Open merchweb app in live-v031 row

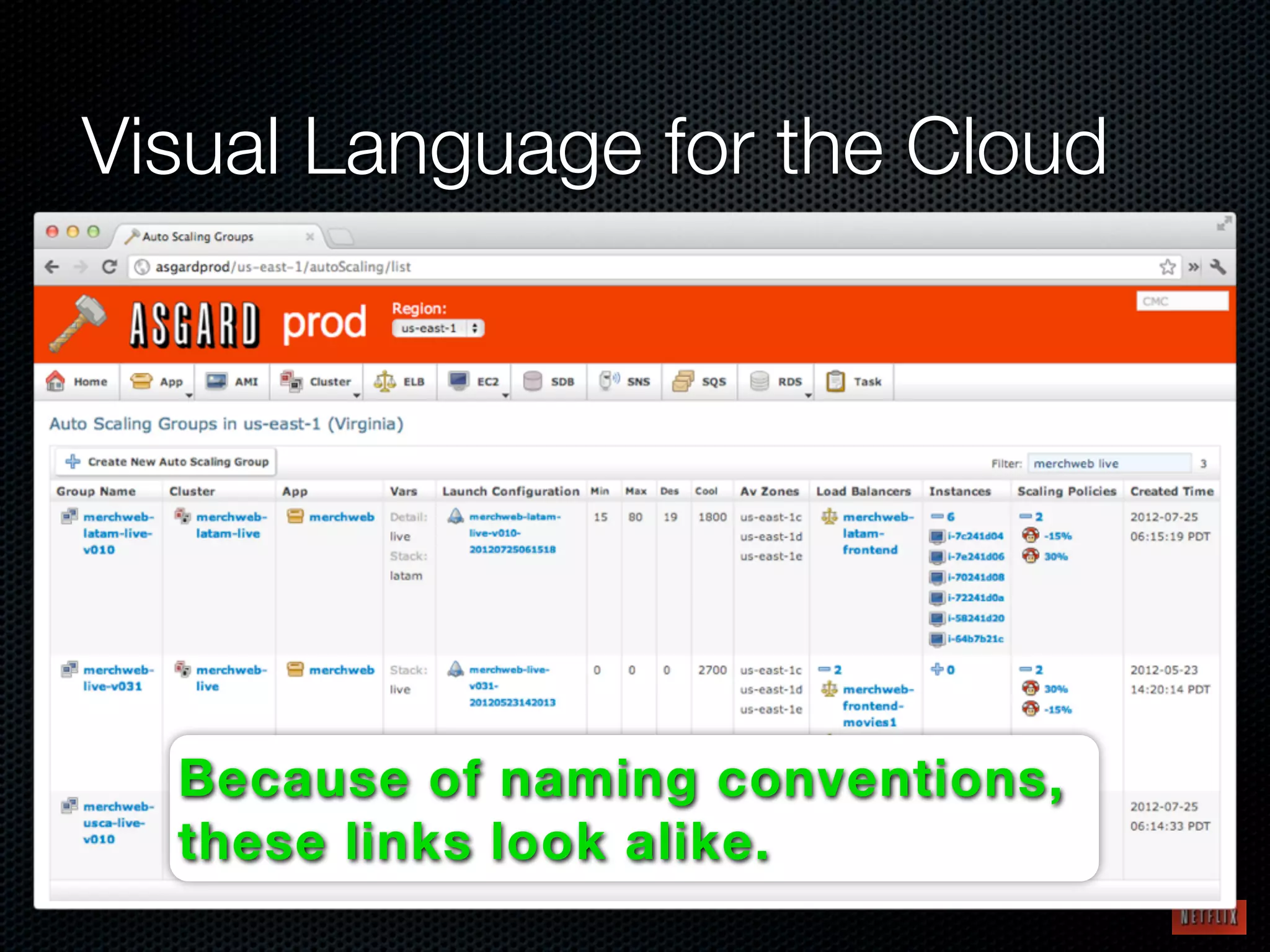pos(341,670)
